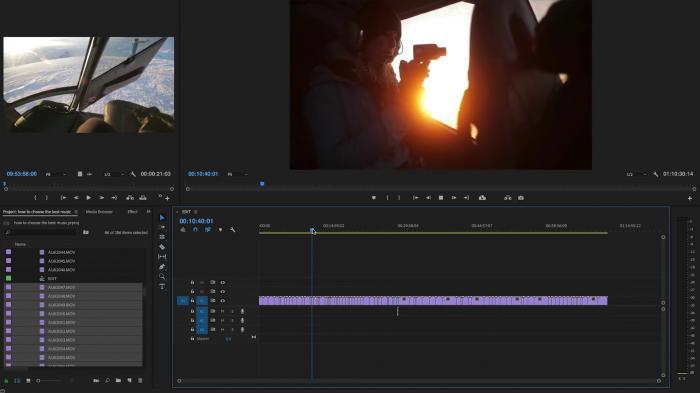Open Source monitor Fit zoom dropdown
Viewport: 700px width, 393px height.
[56, 174]
